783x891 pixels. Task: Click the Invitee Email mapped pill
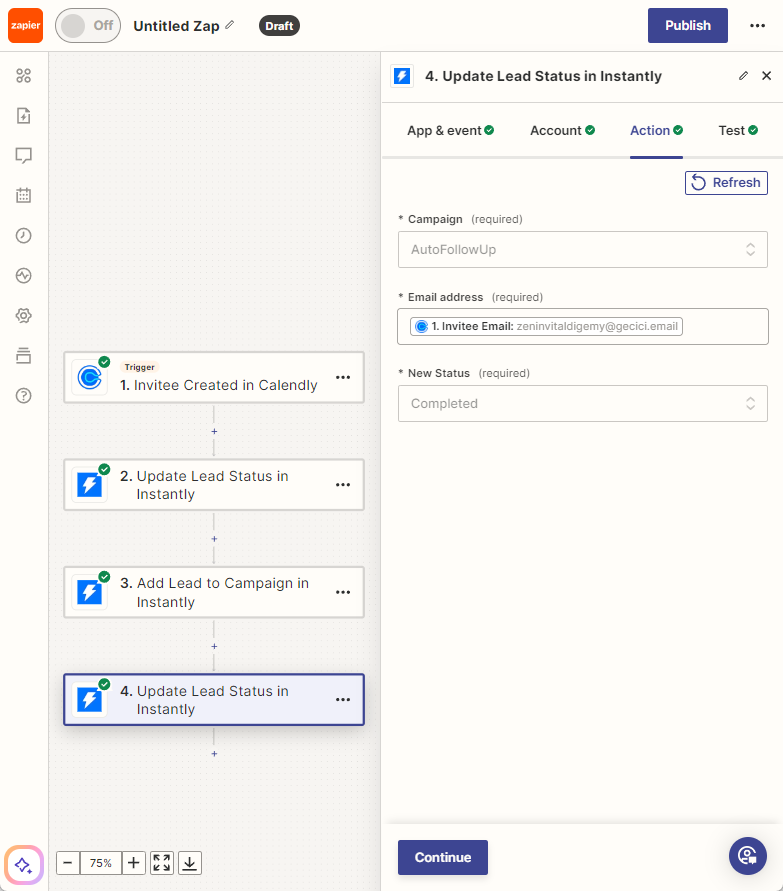coord(546,326)
